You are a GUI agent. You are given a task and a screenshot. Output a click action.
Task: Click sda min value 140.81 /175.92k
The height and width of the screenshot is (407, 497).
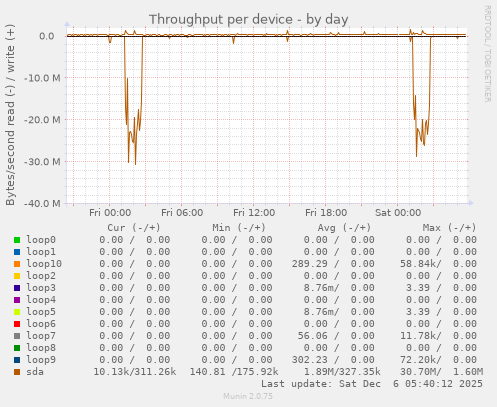tap(234, 372)
